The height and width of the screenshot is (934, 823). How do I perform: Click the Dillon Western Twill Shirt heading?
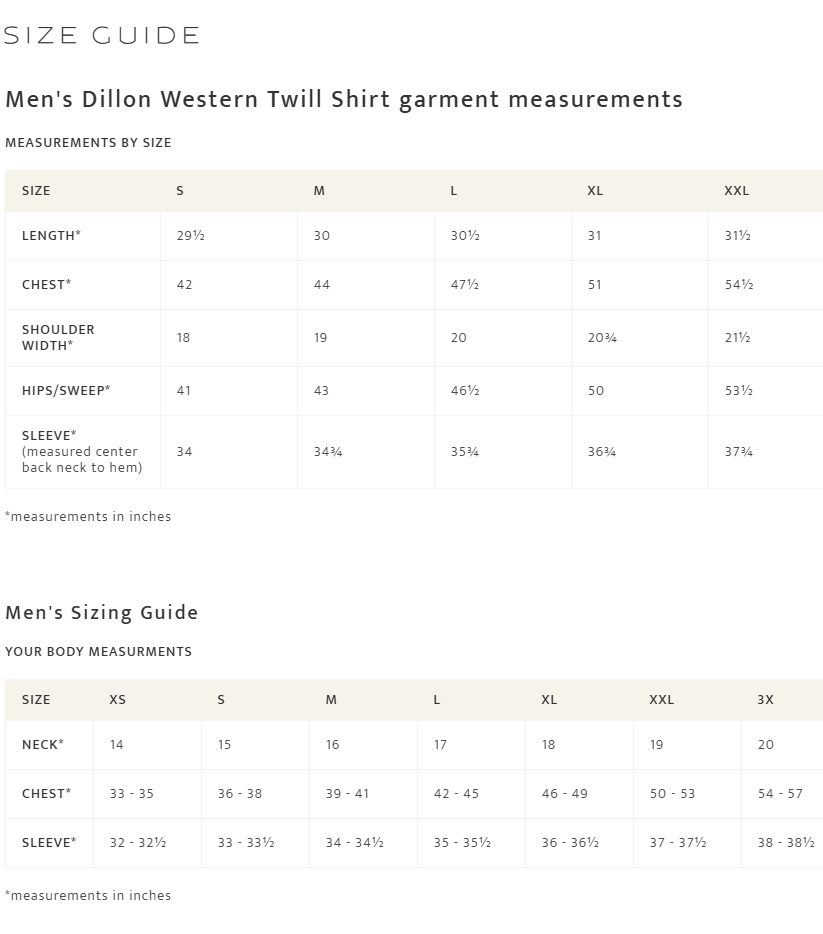344,99
